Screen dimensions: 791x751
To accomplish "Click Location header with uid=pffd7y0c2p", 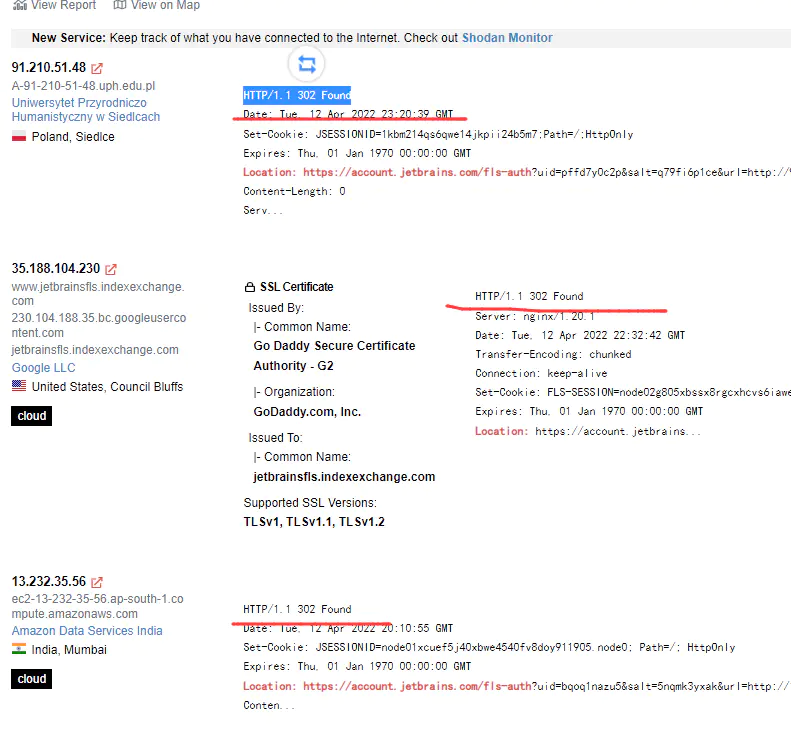I will (x=517, y=172).
